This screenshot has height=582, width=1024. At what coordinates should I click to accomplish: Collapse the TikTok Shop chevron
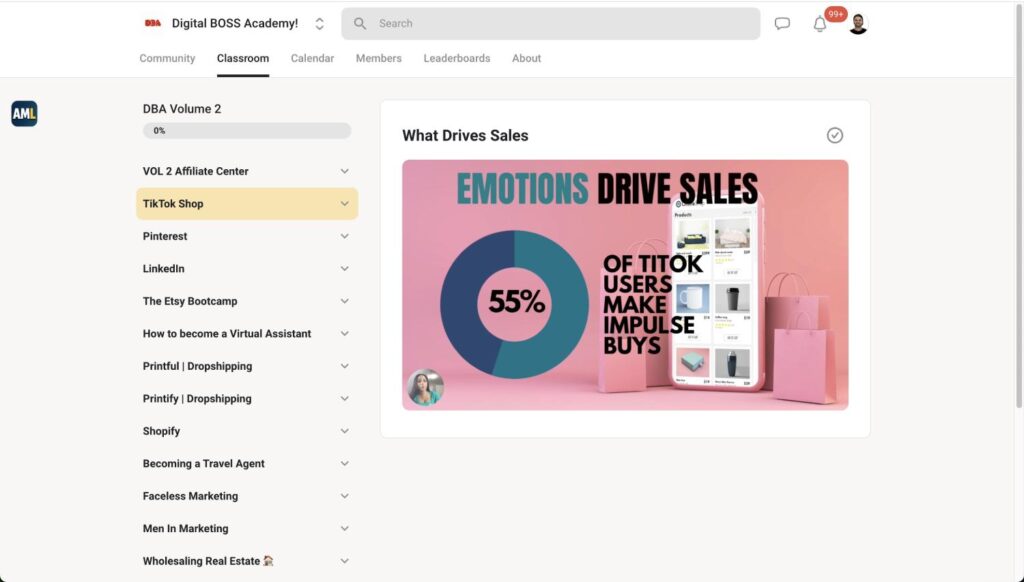[344, 204]
